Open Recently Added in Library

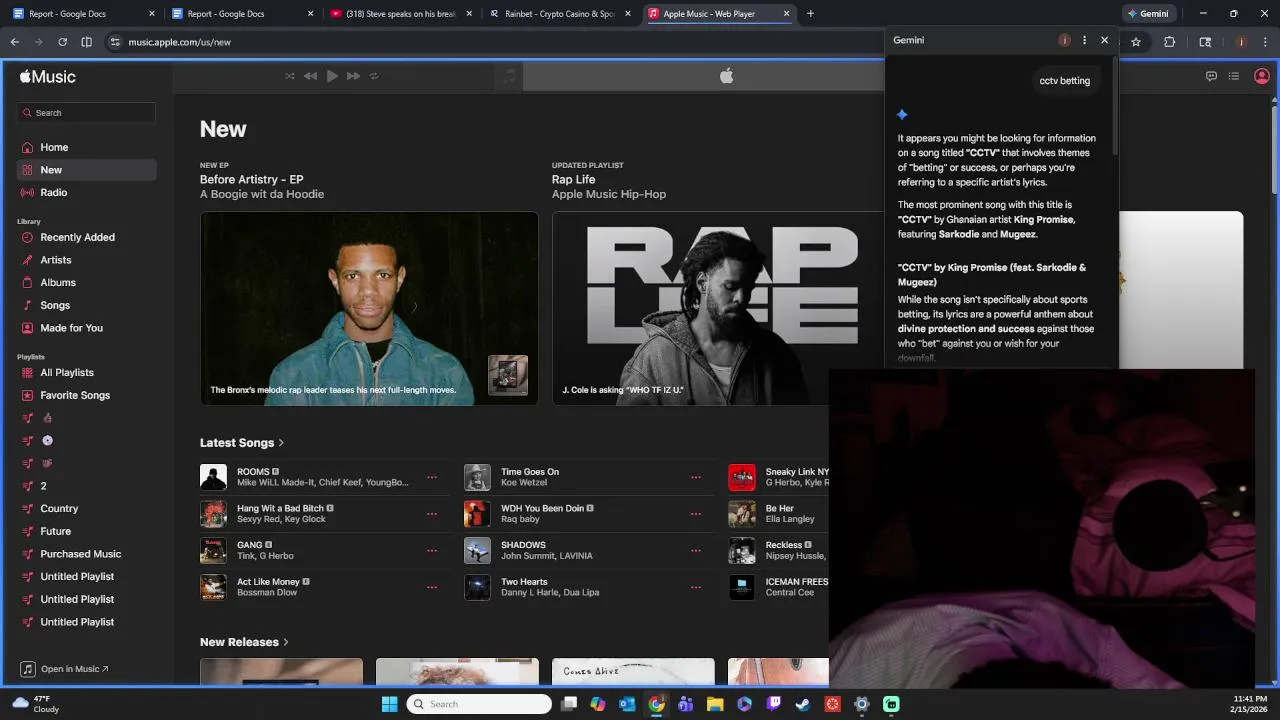(x=86, y=237)
